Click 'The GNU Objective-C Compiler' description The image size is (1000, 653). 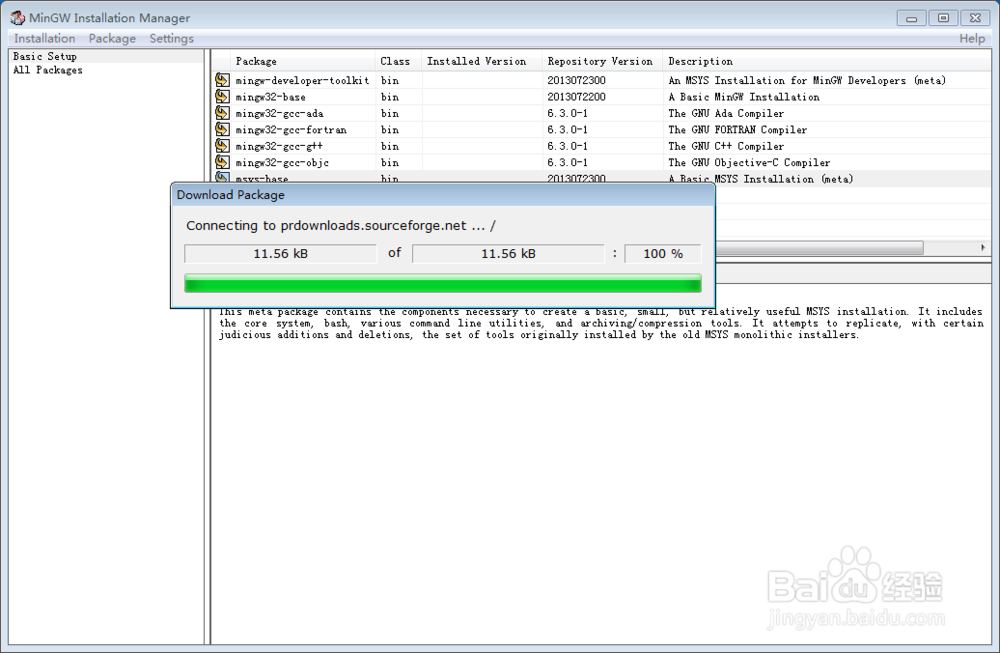[x=749, y=163]
